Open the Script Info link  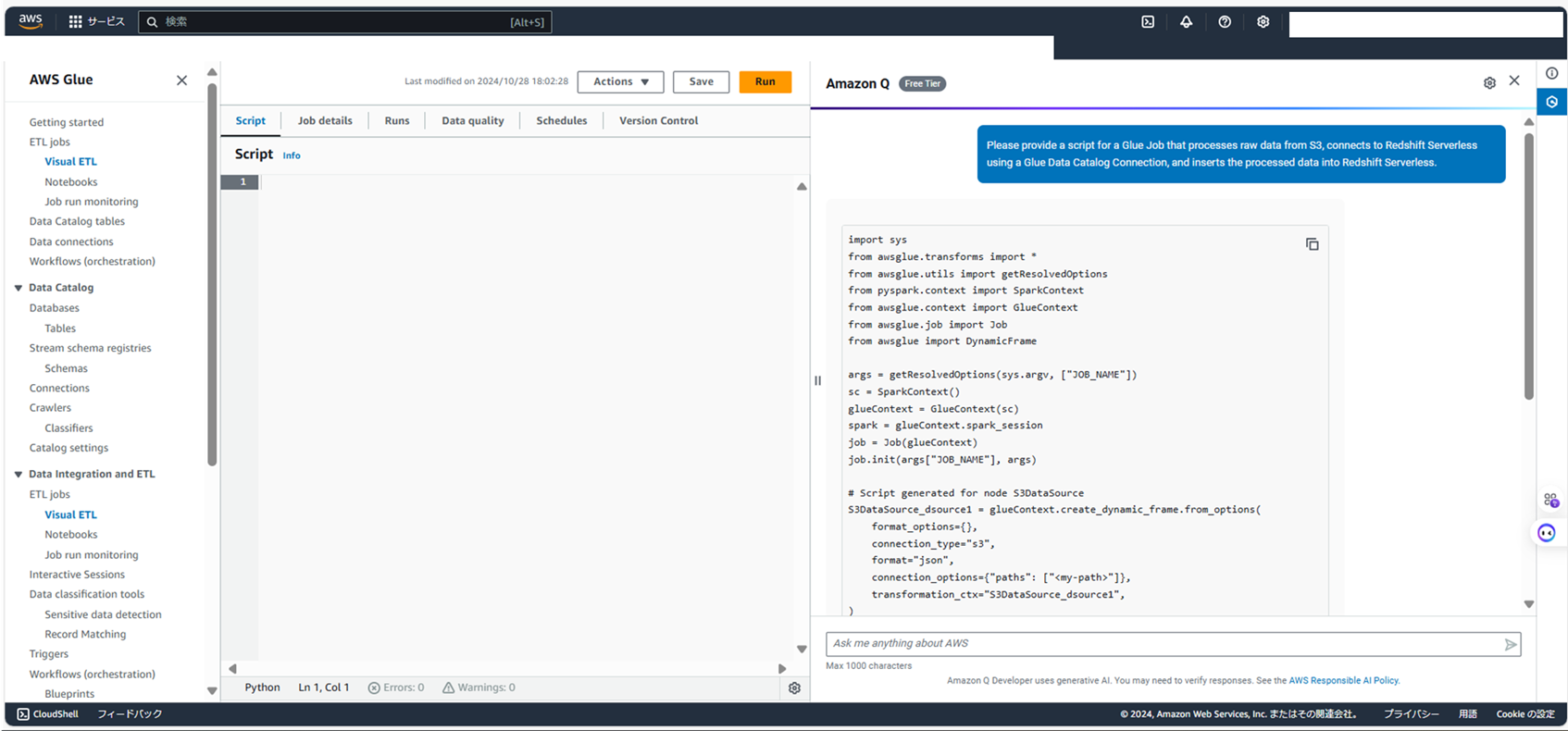(292, 155)
